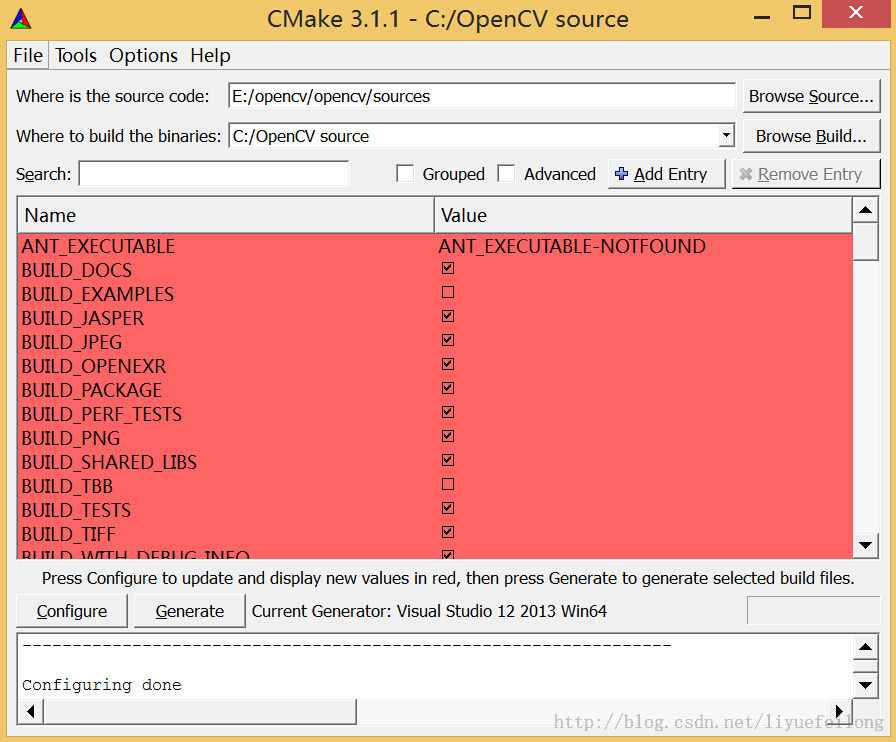This screenshot has height=742, width=896.
Task: Check the BUILD_EXAMPLES checkbox
Action: click(x=448, y=292)
